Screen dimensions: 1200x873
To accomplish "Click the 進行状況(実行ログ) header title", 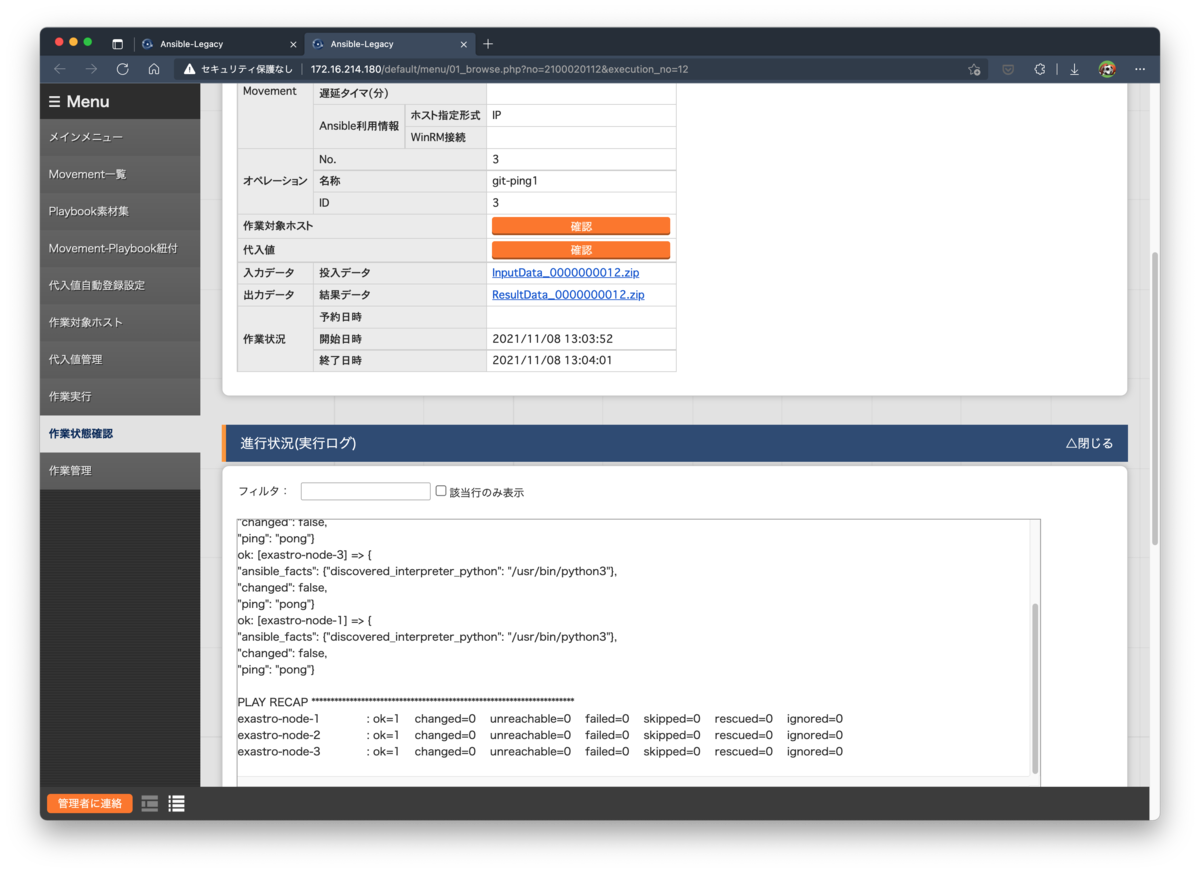I will 298,443.
